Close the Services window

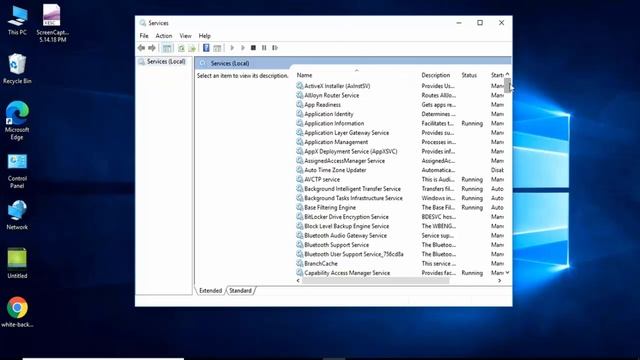[x=501, y=23]
